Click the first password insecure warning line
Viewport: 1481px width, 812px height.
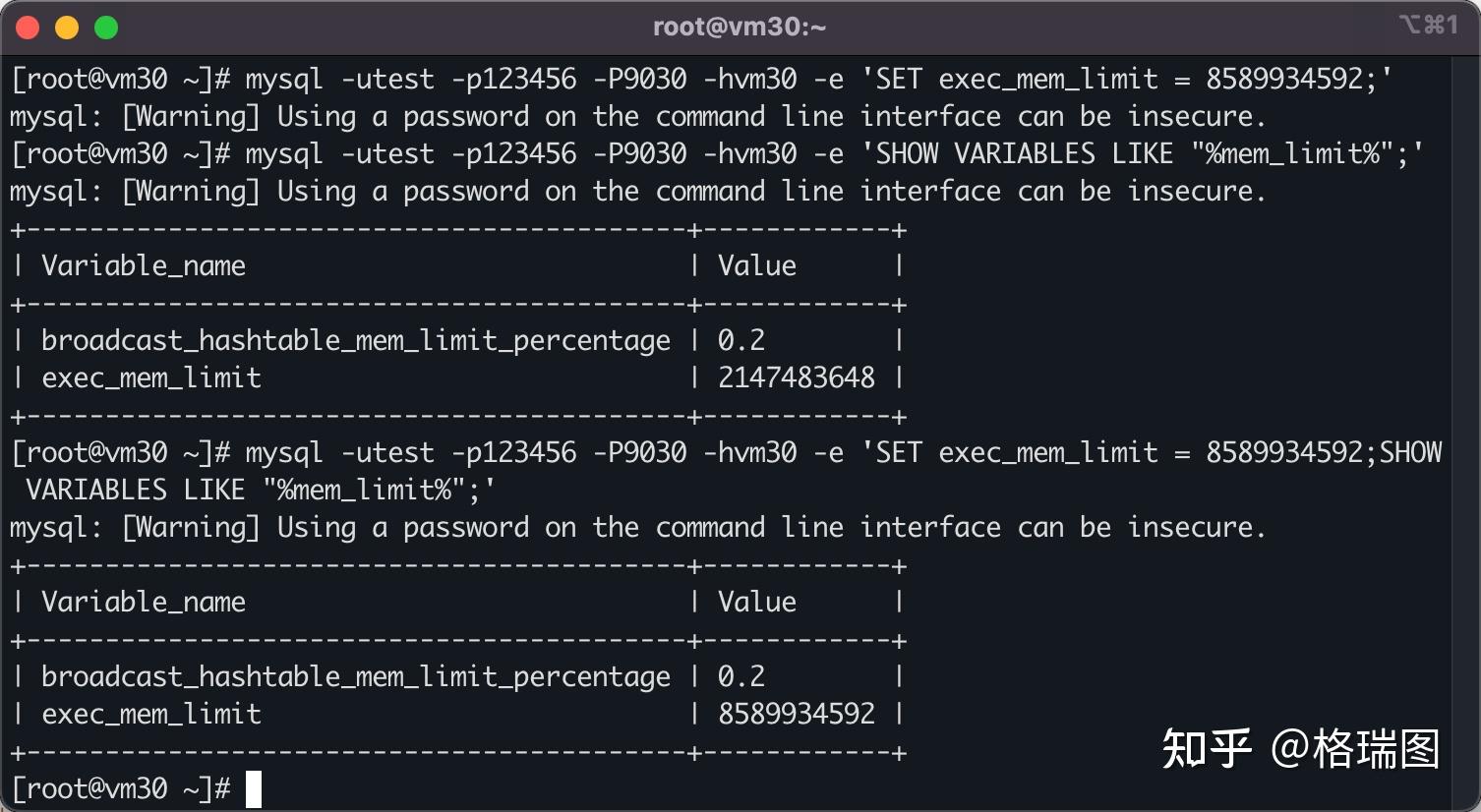pyautogui.click(x=638, y=117)
